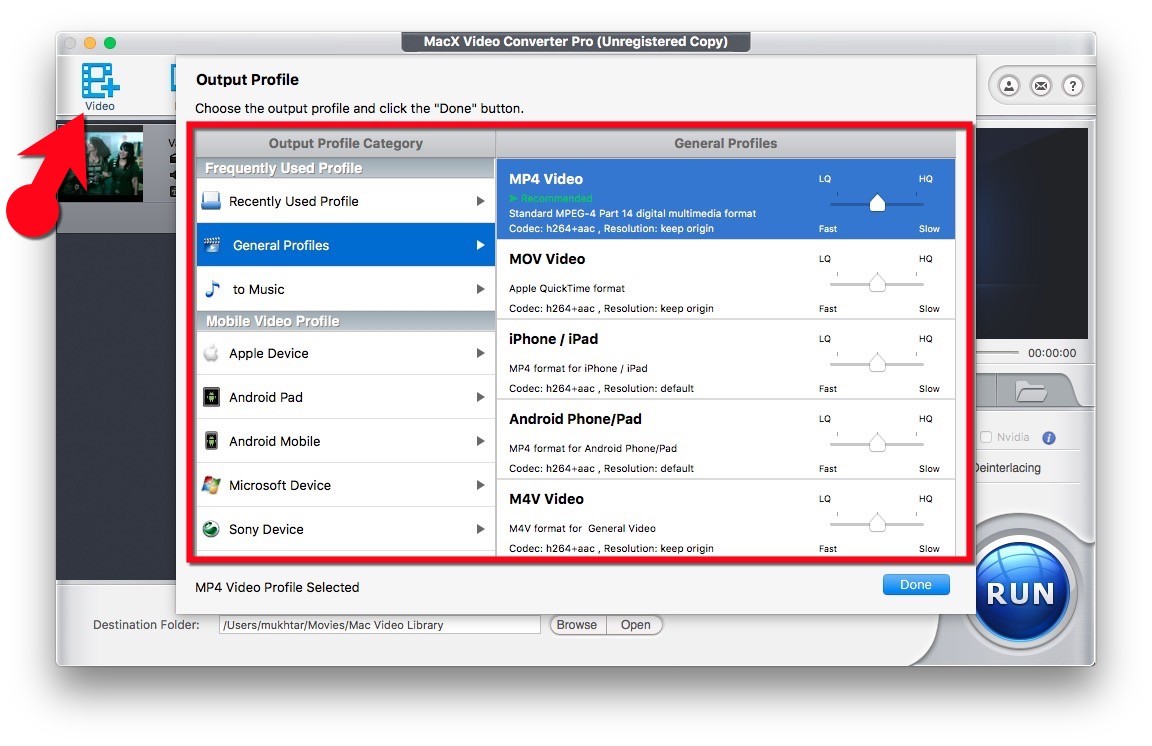Select the Recently Used Profile category

[x=346, y=201]
